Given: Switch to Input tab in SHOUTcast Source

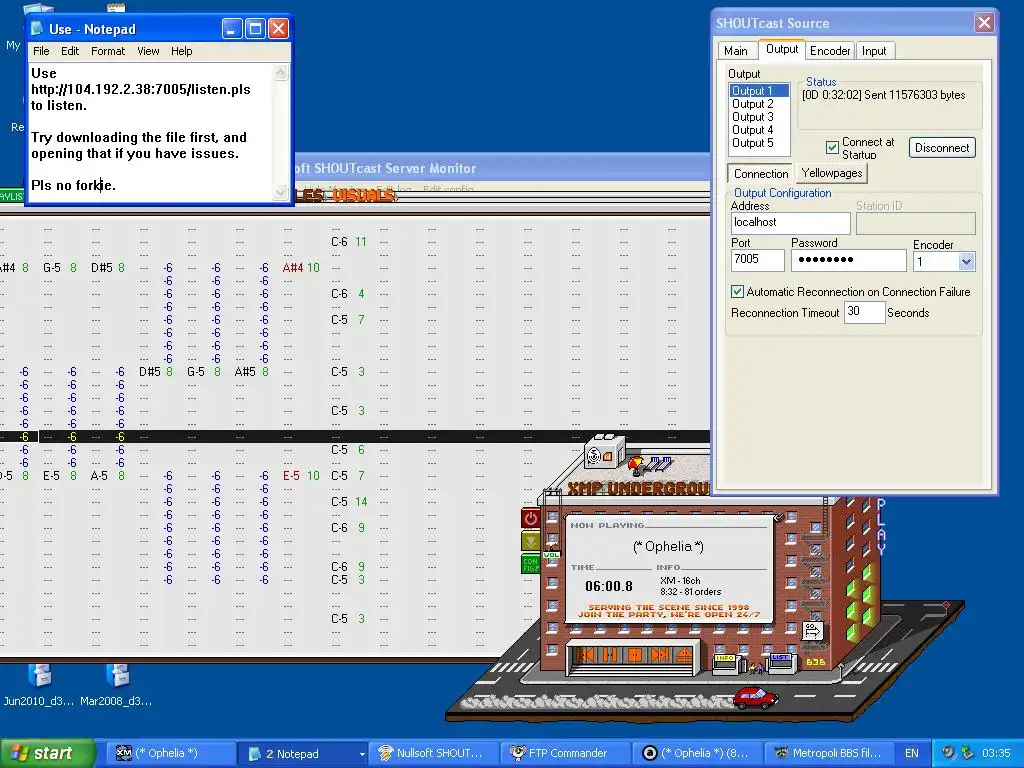Looking at the screenshot, I should 874,51.
